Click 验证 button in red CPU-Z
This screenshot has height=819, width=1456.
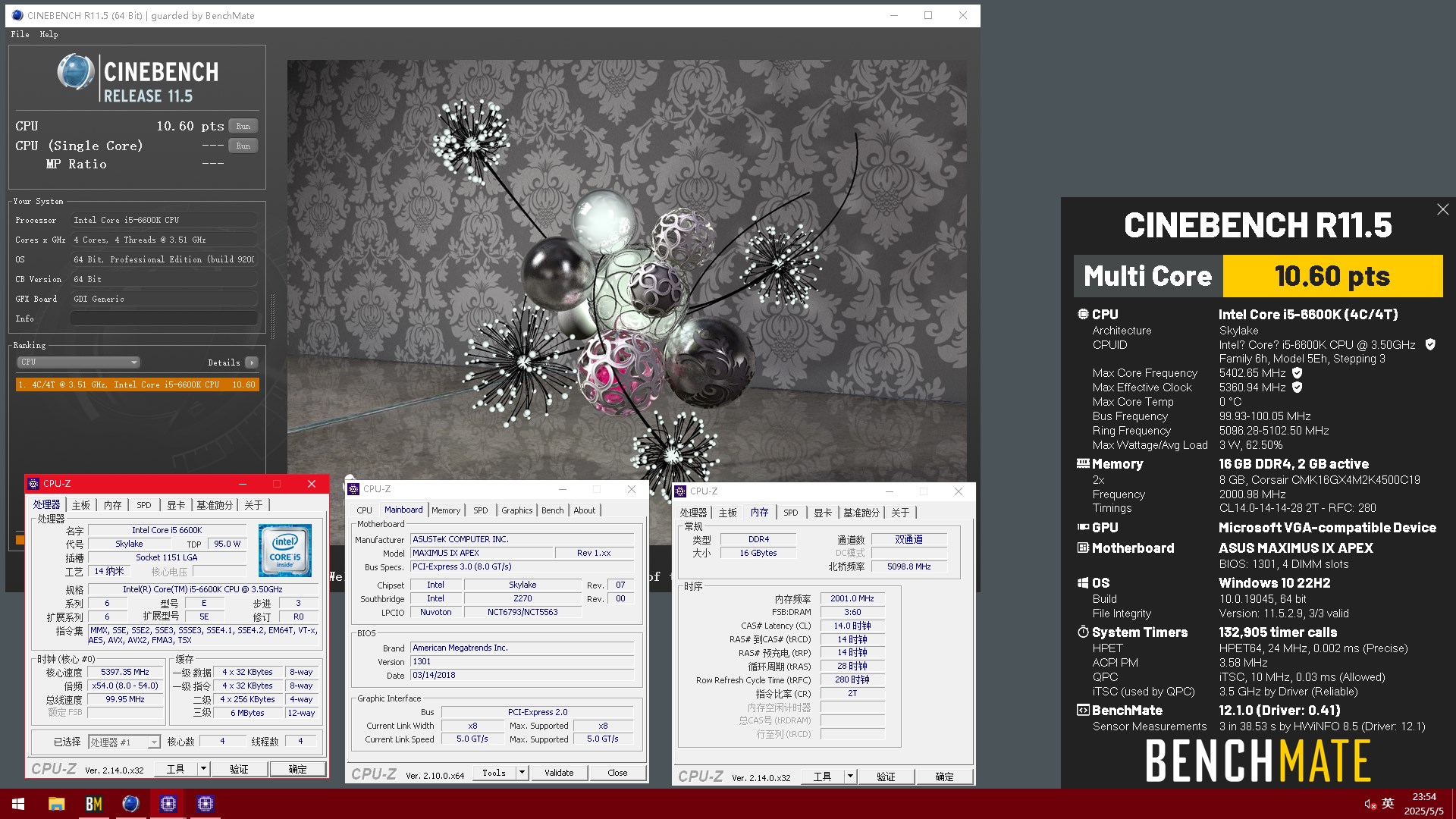(x=239, y=769)
